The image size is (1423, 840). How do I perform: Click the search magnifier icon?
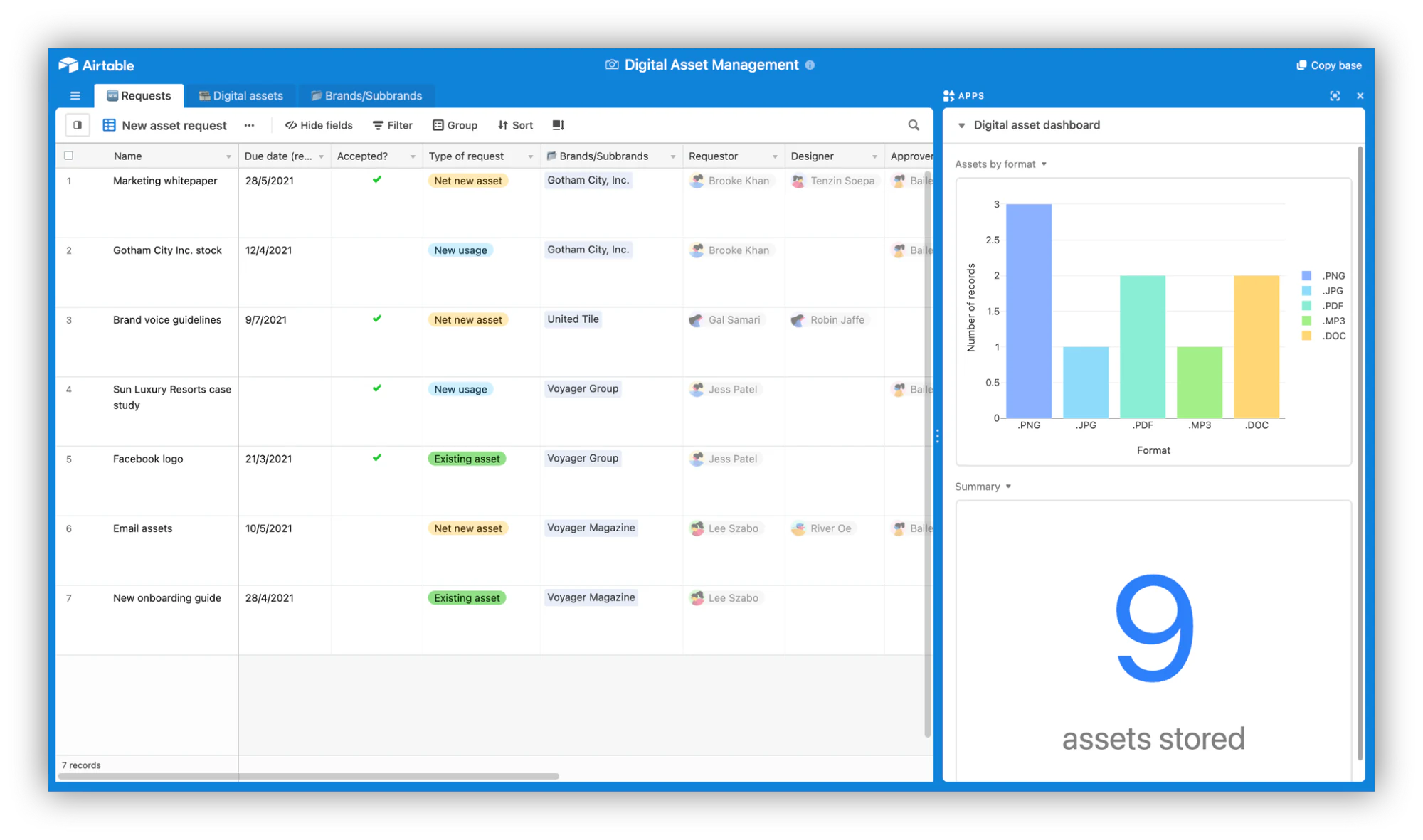(x=914, y=125)
